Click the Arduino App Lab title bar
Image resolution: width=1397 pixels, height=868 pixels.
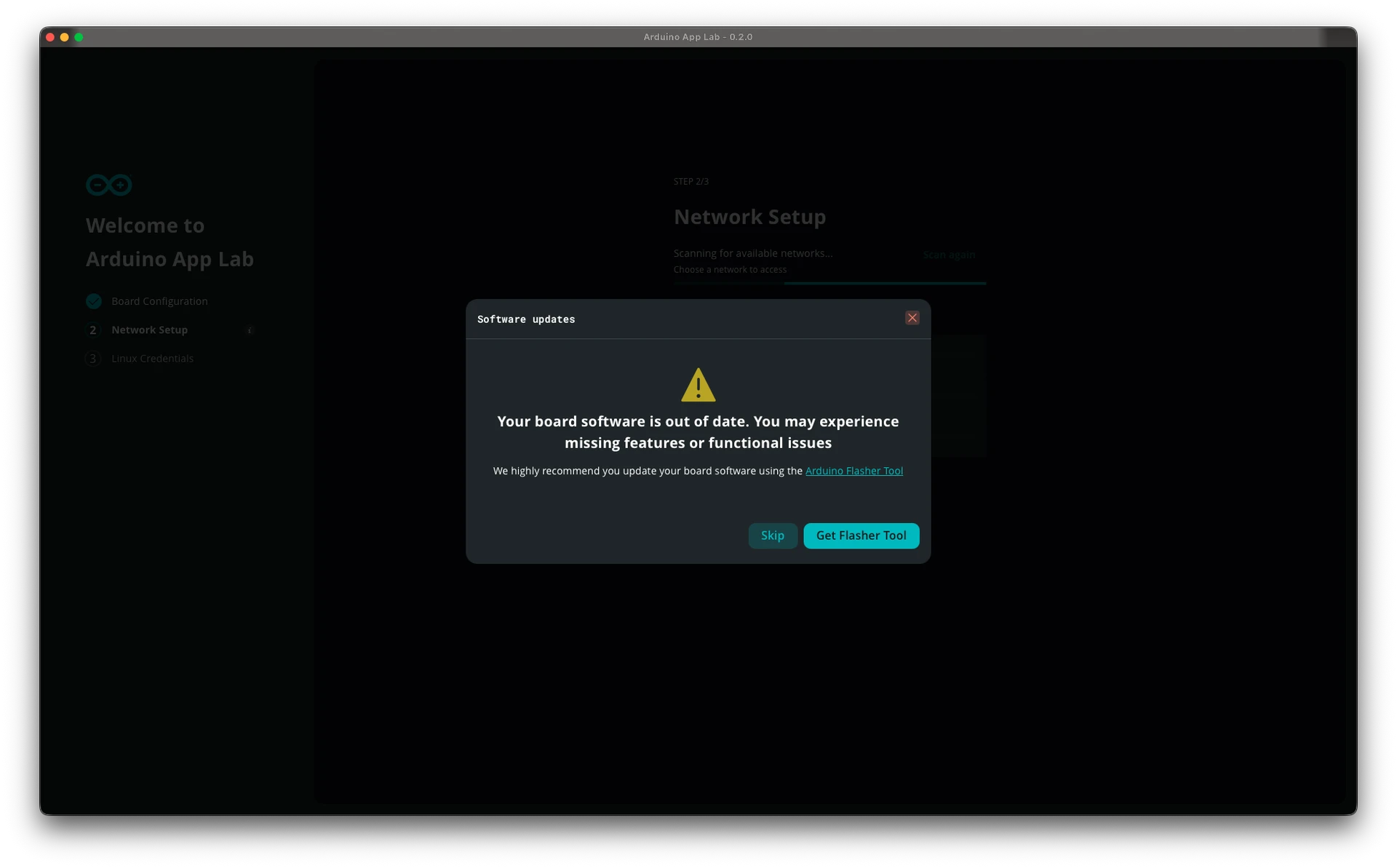pos(697,37)
